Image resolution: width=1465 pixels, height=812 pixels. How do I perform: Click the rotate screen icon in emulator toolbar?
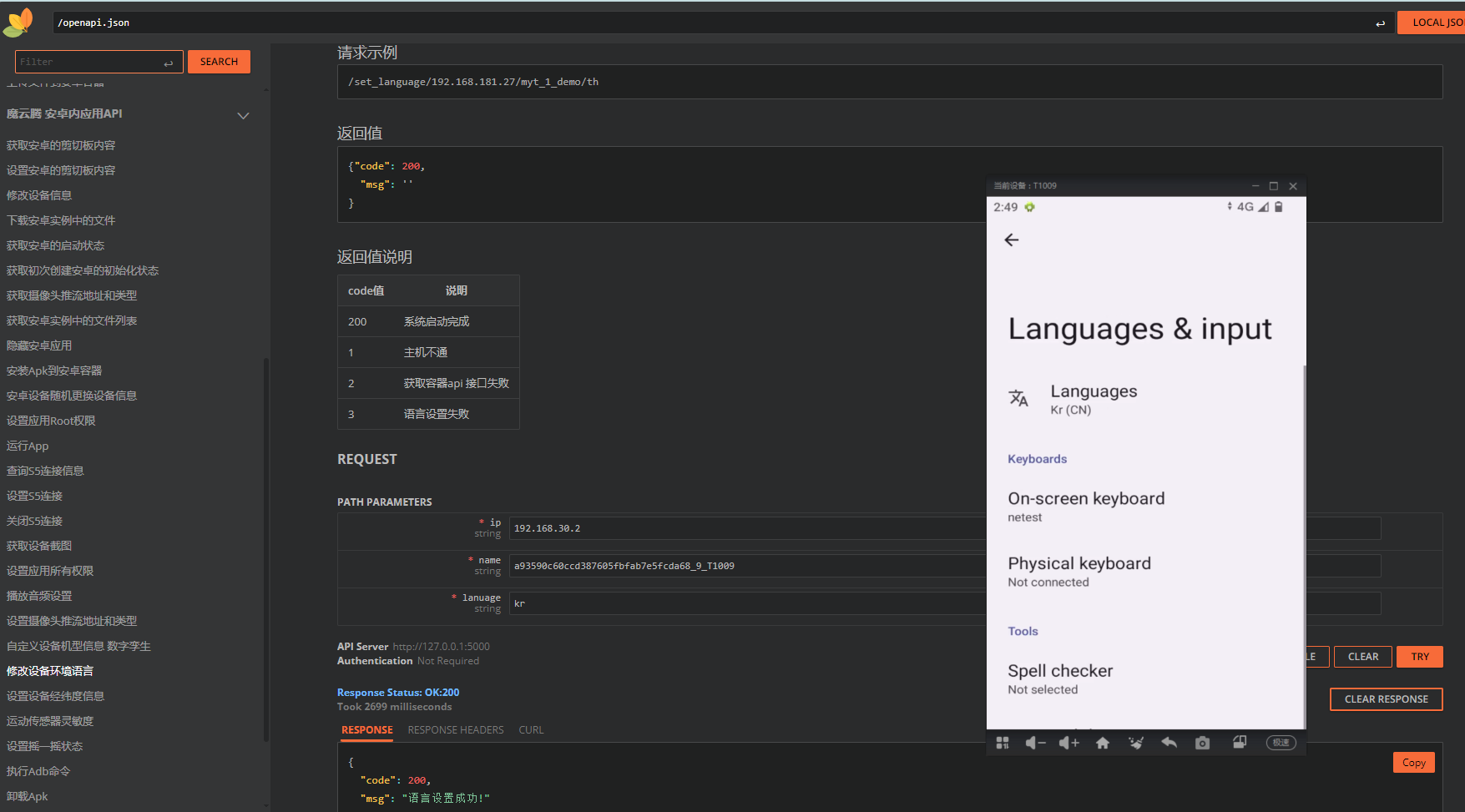coord(1240,742)
